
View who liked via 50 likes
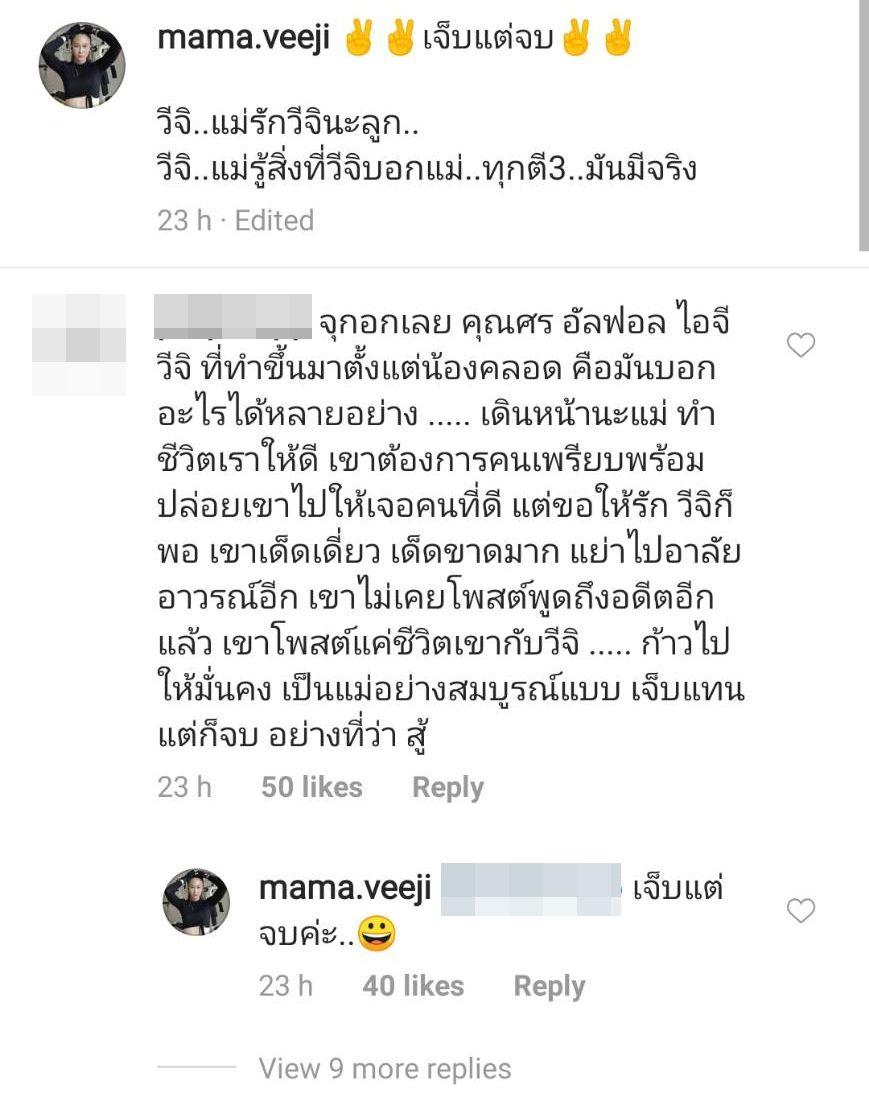click(312, 786)
